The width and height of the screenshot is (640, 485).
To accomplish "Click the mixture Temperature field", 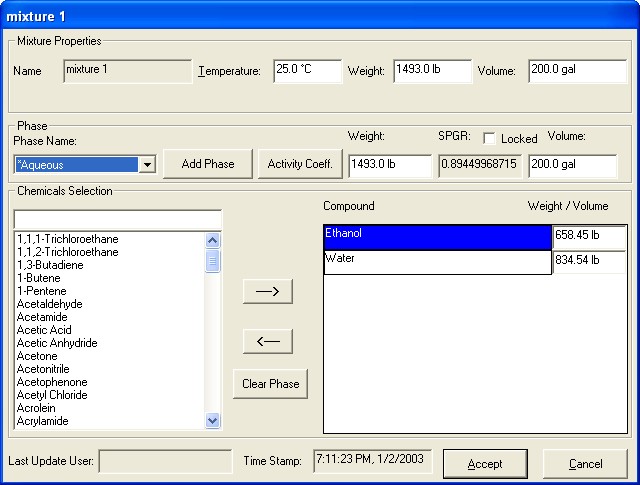I will click(307, 71).
